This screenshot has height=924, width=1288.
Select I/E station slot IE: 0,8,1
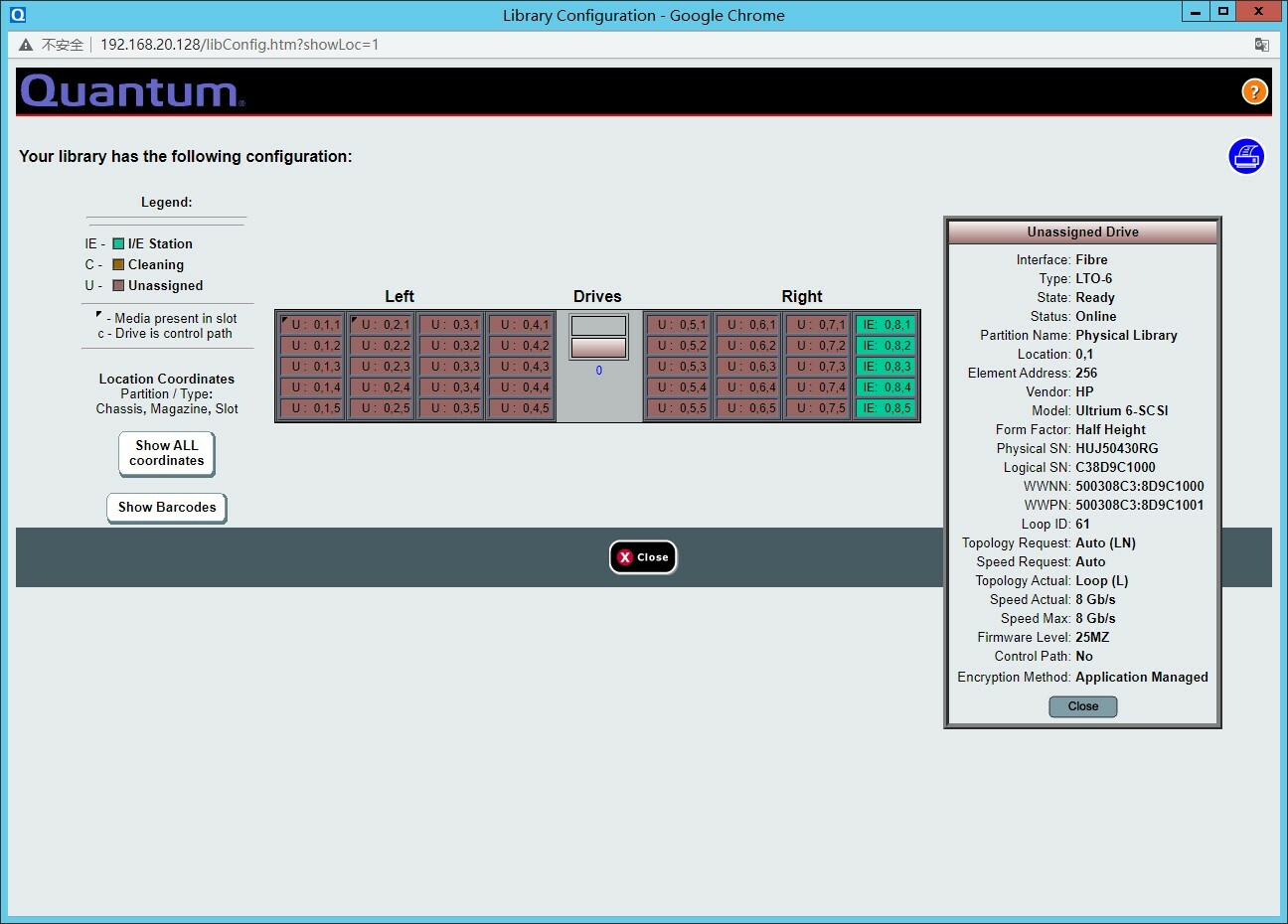[885, 325]
